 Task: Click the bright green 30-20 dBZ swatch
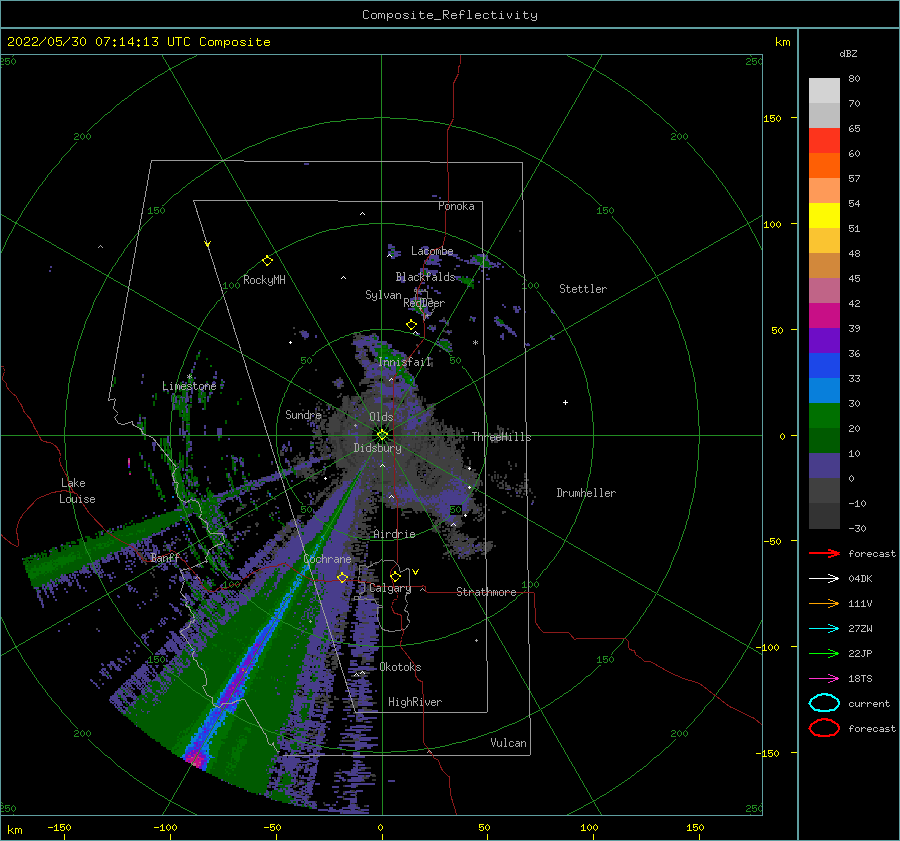coord(824,415)
